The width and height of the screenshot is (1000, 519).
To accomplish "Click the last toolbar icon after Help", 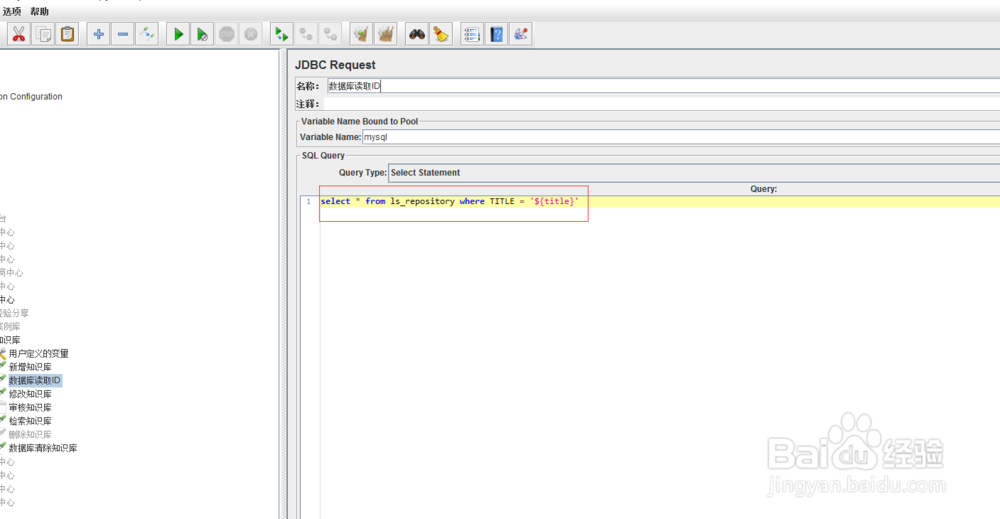I will 520,34.
